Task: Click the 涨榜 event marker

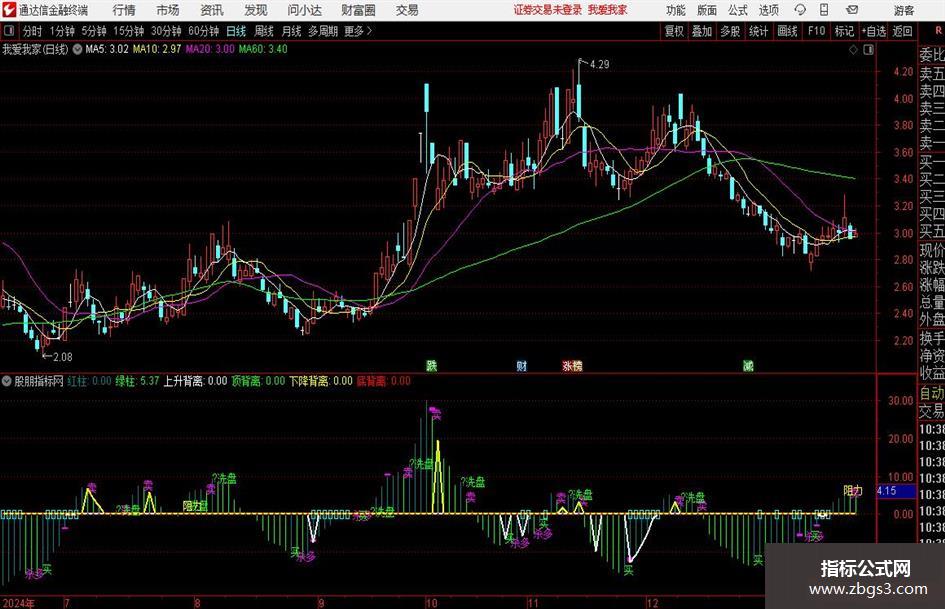Action: 572,365
